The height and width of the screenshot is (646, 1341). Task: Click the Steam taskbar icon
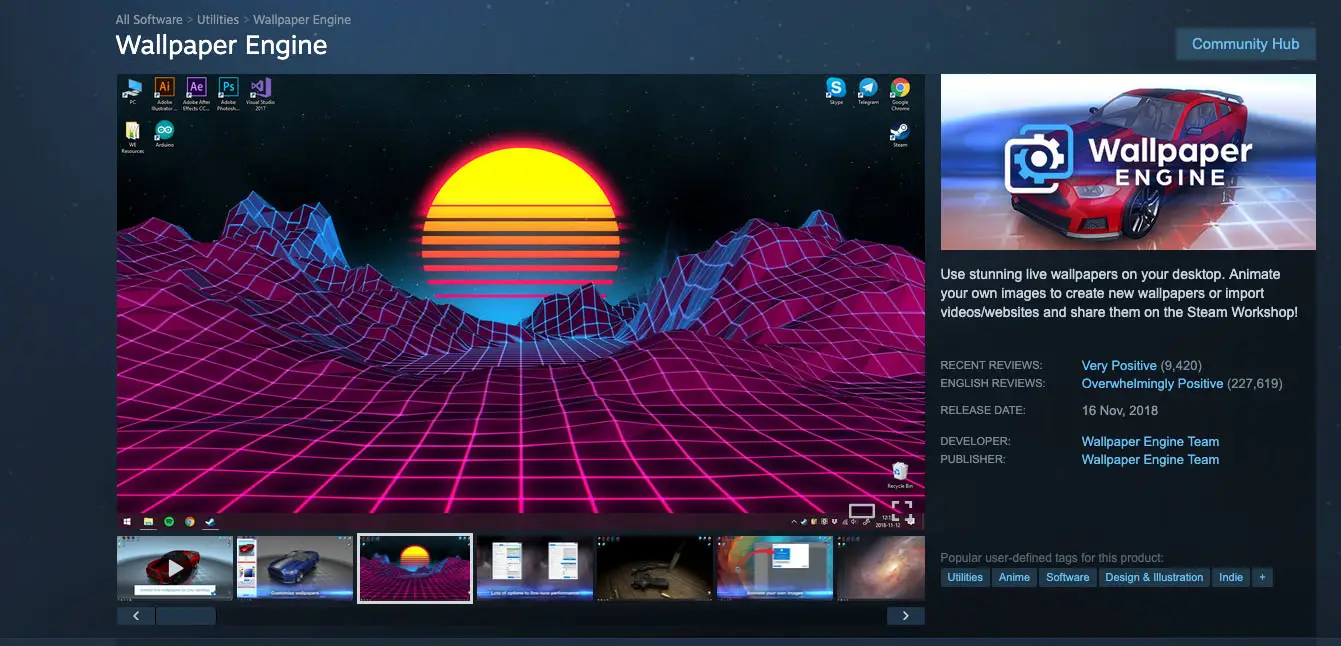(210, 521)
